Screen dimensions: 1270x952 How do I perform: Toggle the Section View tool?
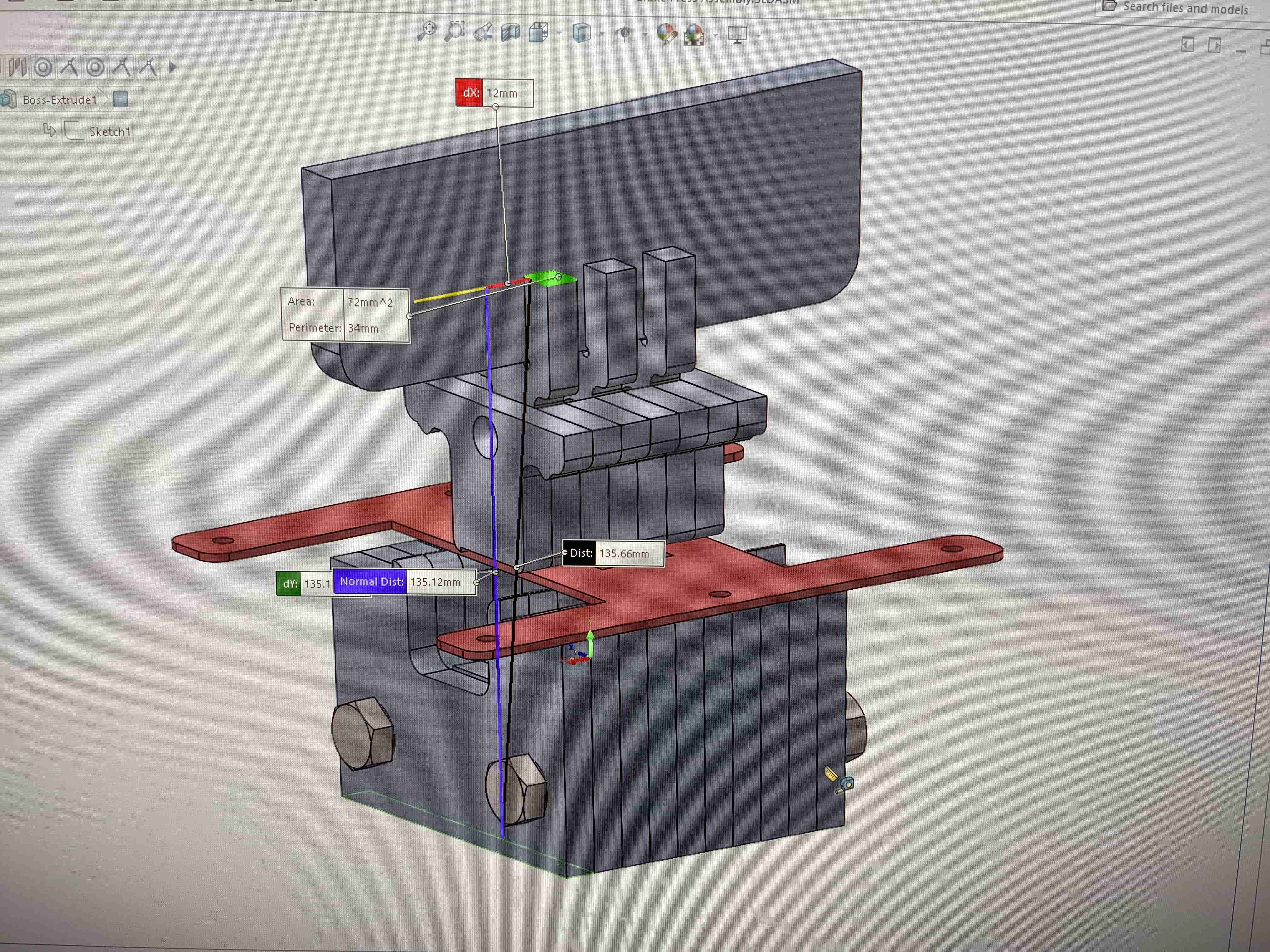point(510,33)
